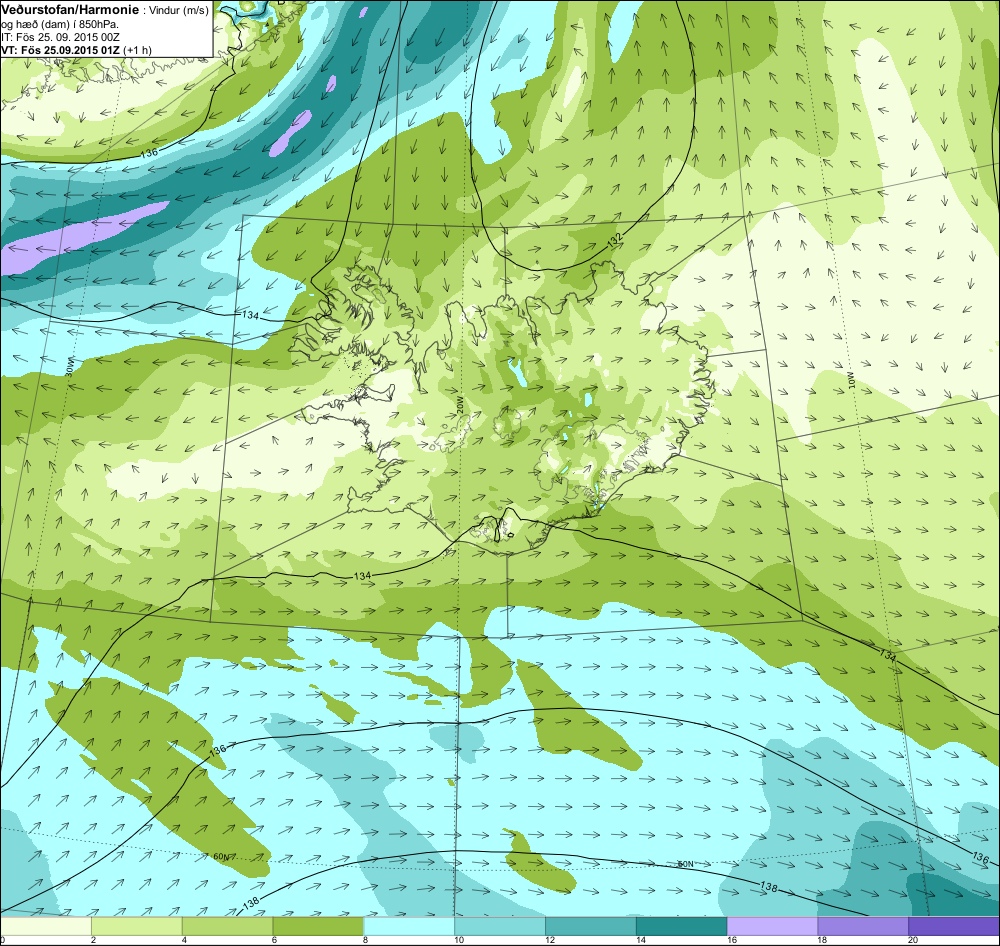The height and width of the screenshot is (946, 1000).
Task: Click the 8–10 m/s pale cyan legend swatch
Action: click(409, 926)
